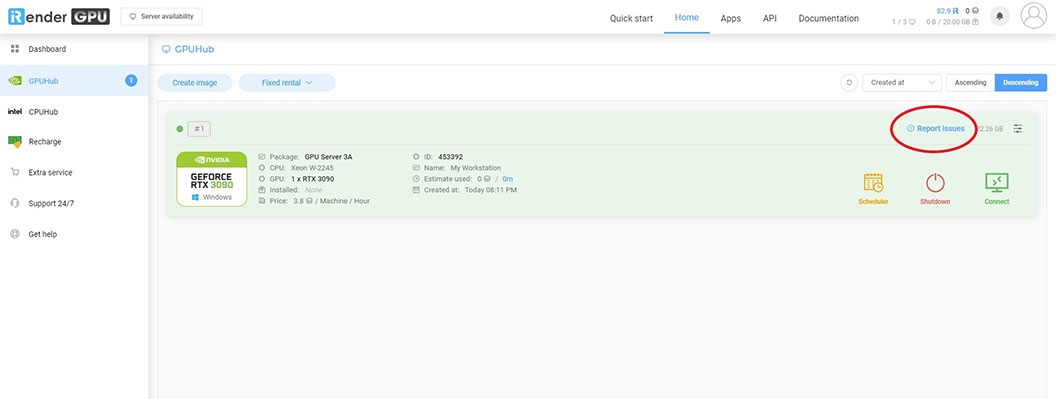Viewport: 1056px width, 399px height.
Task: Click the Installed: None value
Action: click(313, 190)
